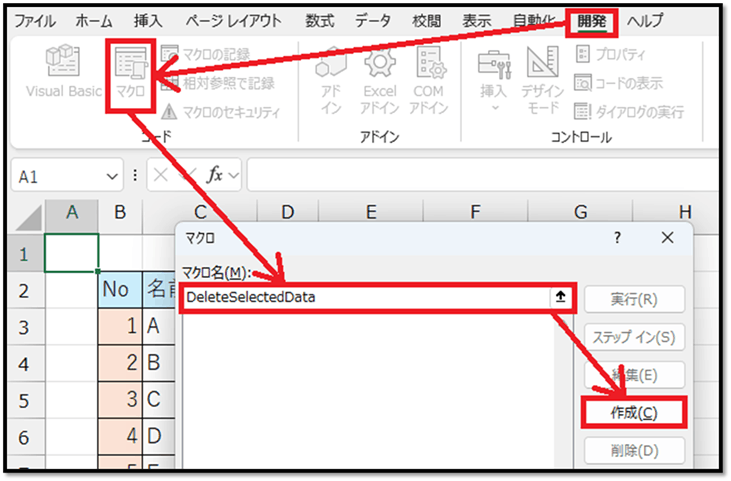The width and height of the screenshot is (731, 481).
Task: Click the マクロ (Macros) icon
Action: coord(132,72)
